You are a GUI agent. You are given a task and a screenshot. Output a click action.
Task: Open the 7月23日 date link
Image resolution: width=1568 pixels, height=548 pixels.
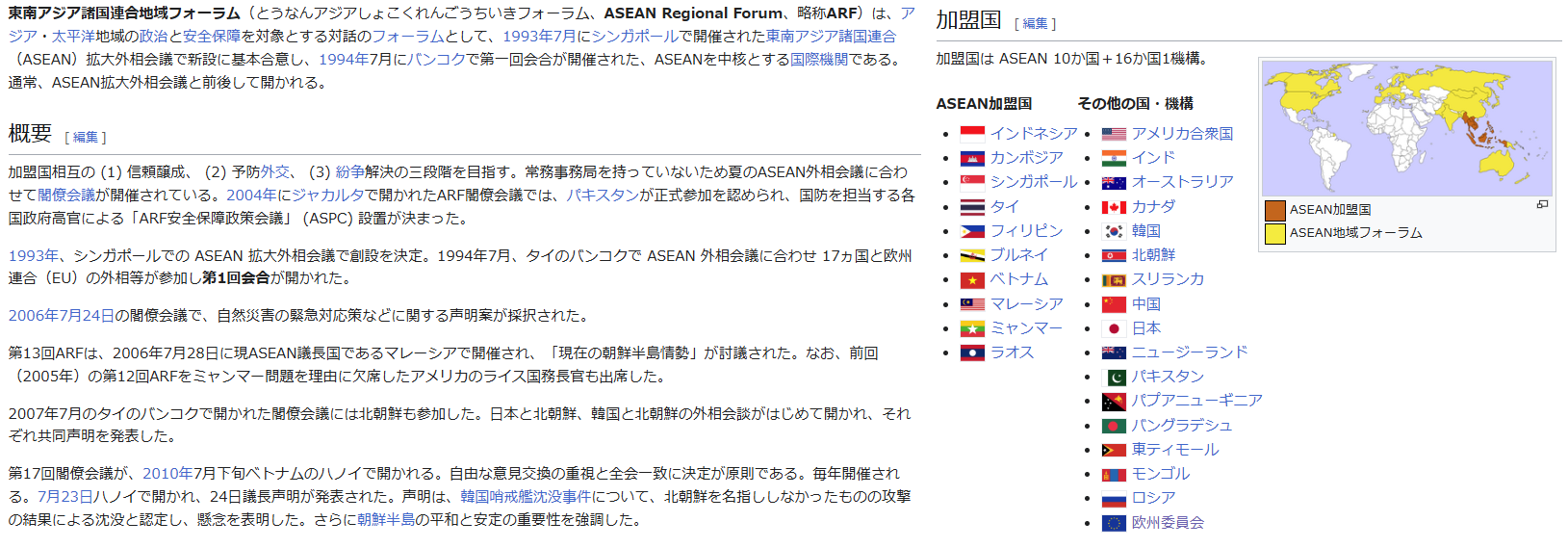coord(65,496)
